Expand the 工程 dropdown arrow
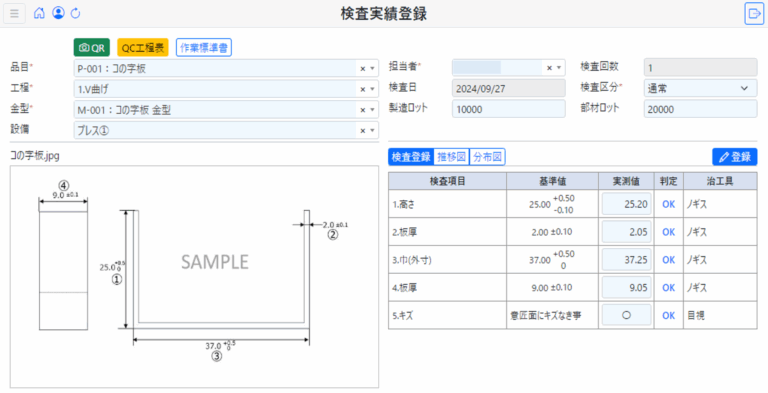This screenshot has width=768, height=393. (x=372, y=89)
